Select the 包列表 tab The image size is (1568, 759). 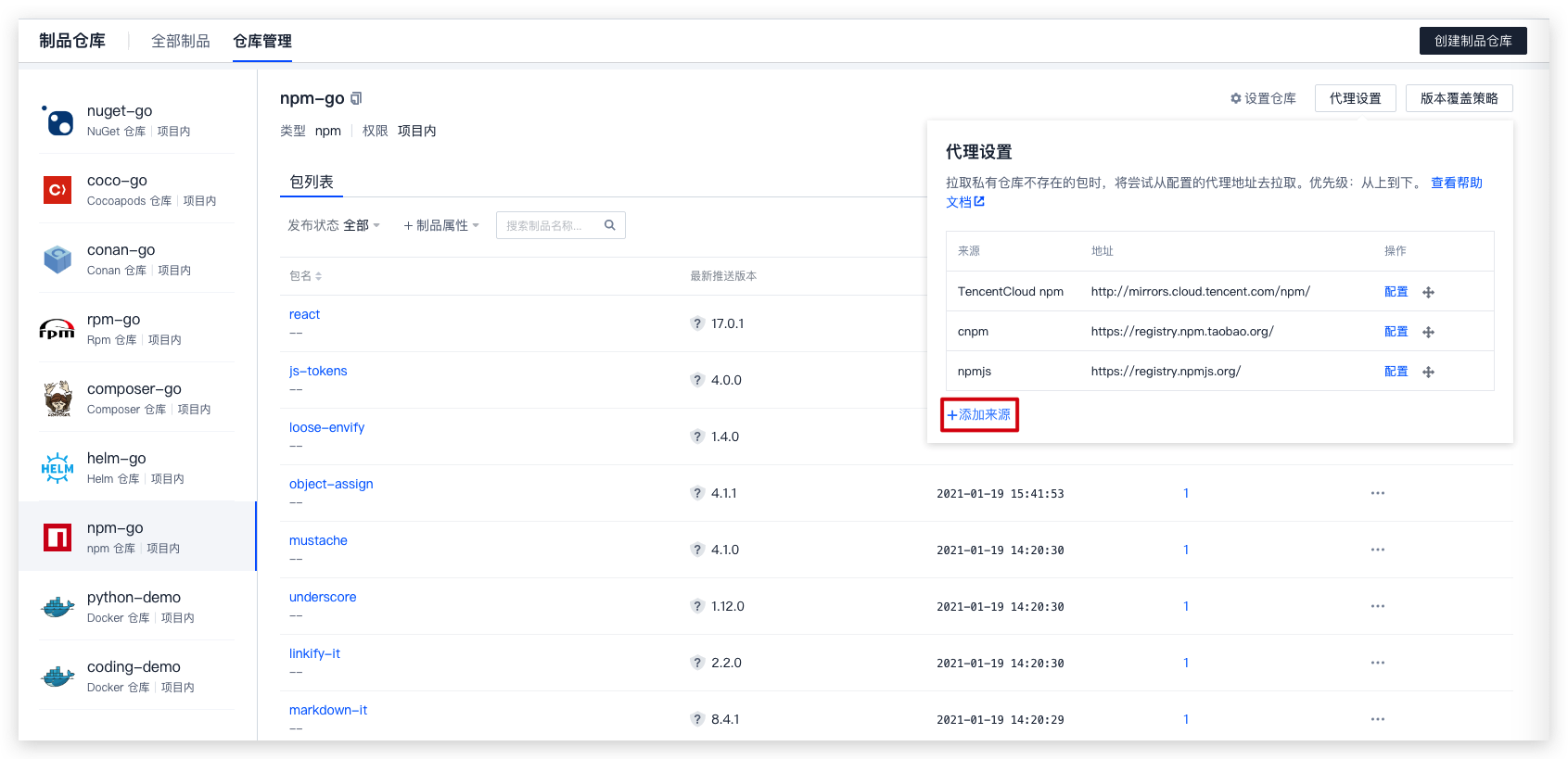pyautogui.click(x=312, y=182)
